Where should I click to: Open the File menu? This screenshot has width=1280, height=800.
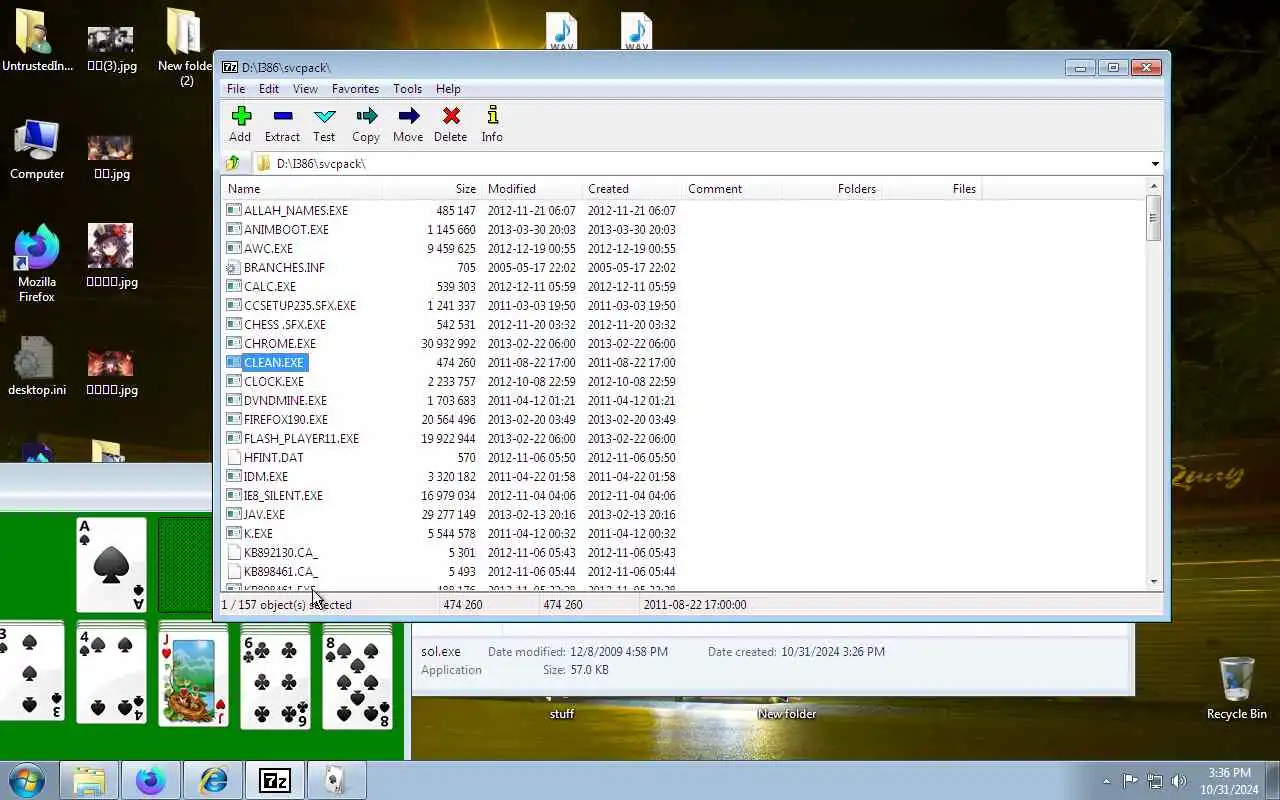(x=236, y=89)
